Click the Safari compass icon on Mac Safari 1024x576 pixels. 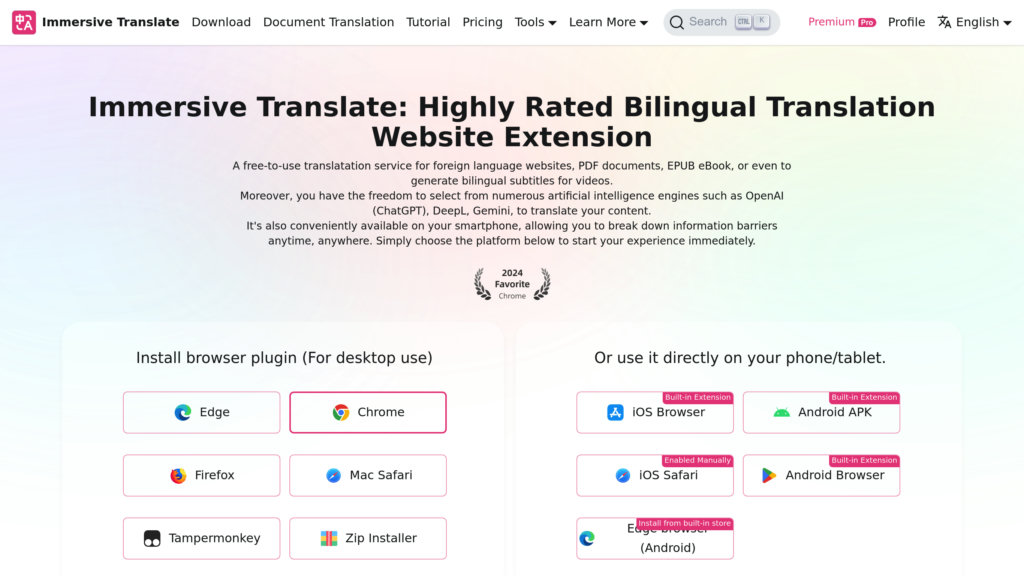pyautogui.click(x=331, y=475)
